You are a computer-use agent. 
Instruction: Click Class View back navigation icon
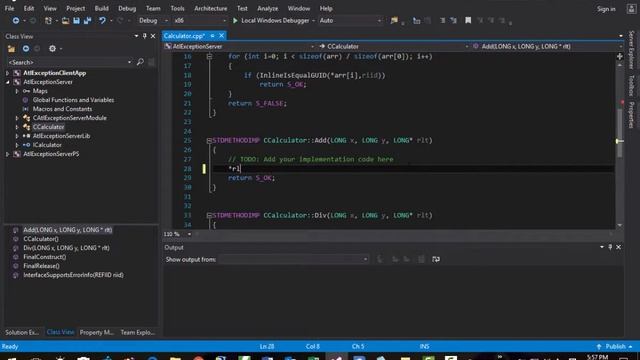(26, 49)
